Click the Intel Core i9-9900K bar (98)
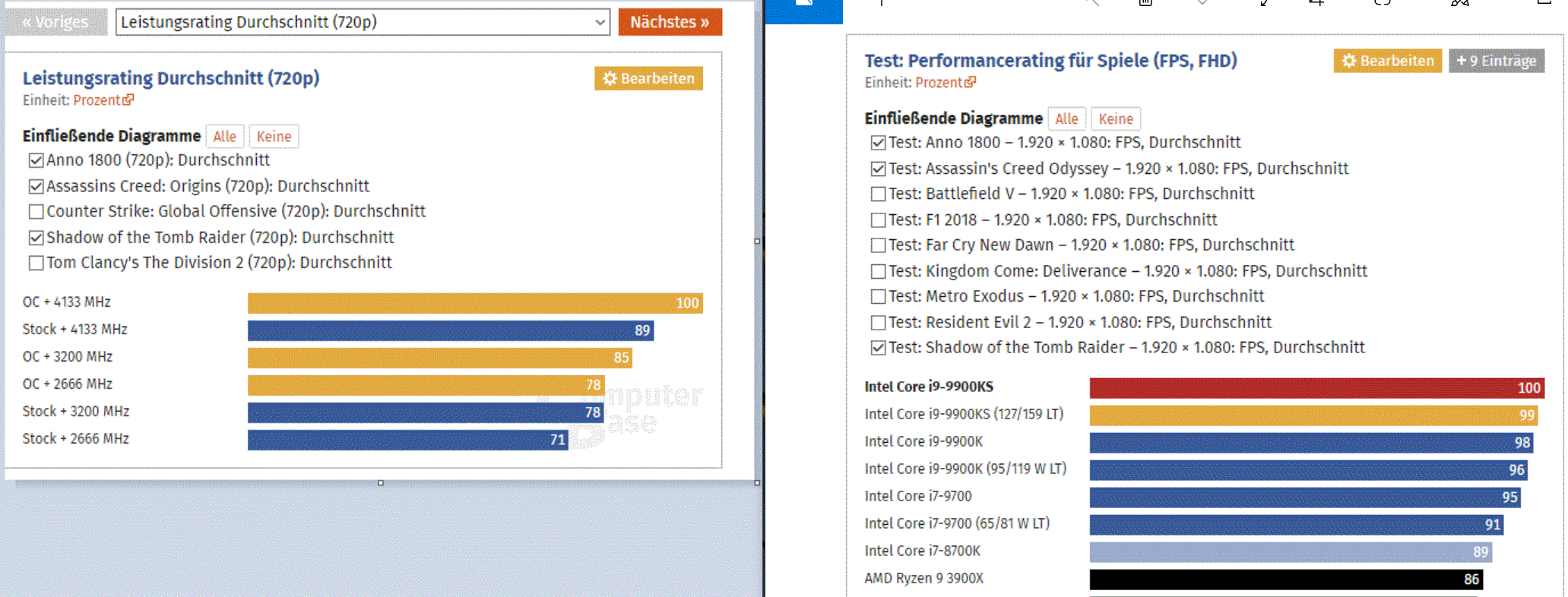The image size is (1568, 597). (1313, 443)
